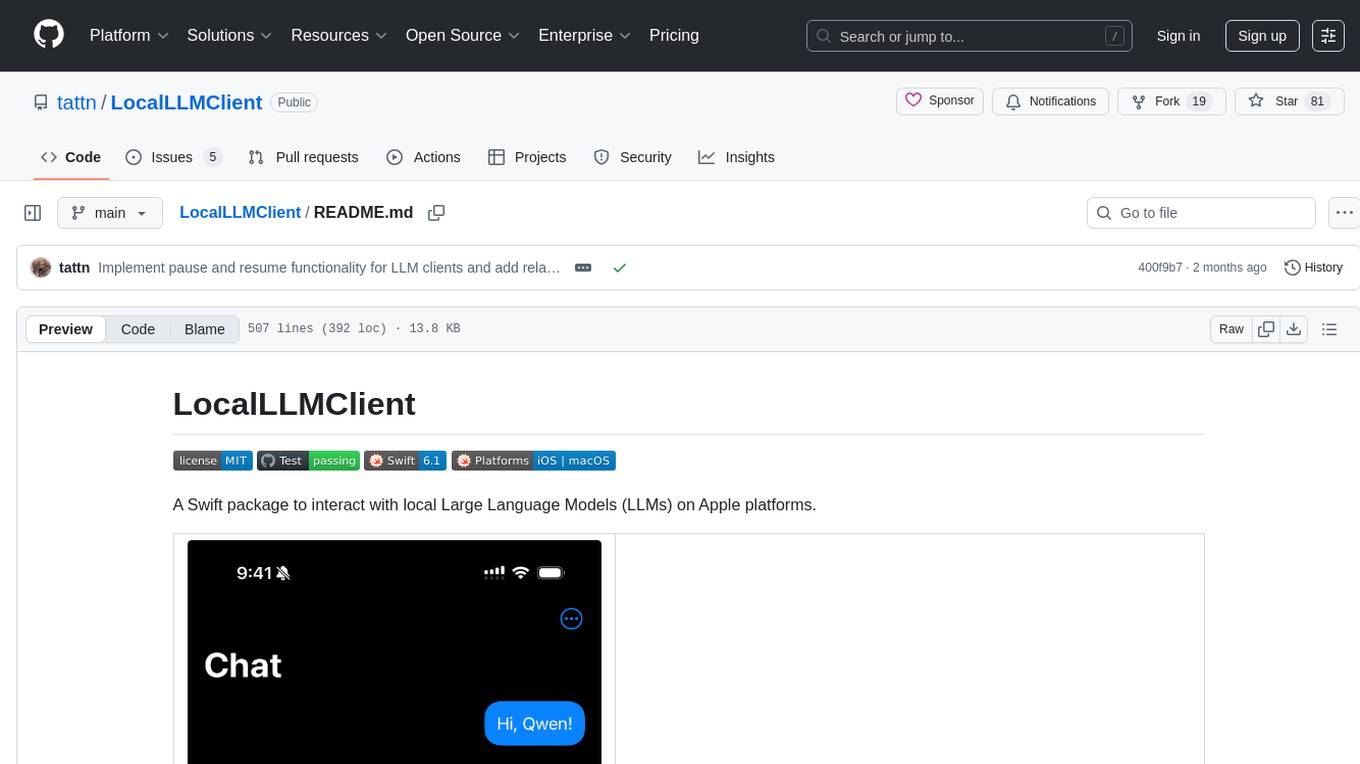1360x764 pixels.
Task: Go to the GitHub homepage logo
Action: coord(49,35)
